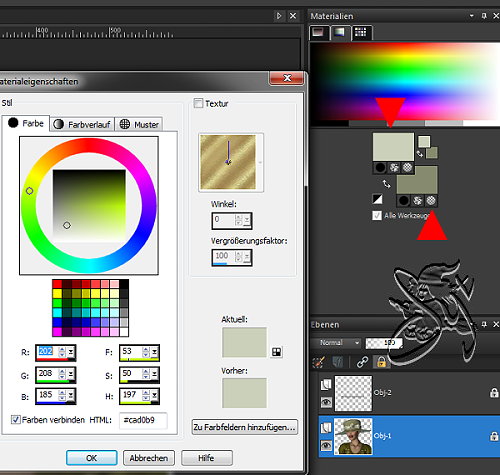The width and height of the screenshot is (500, 475).
Task: Enable the Textur checkbox
Action: (x=198, y=103)
